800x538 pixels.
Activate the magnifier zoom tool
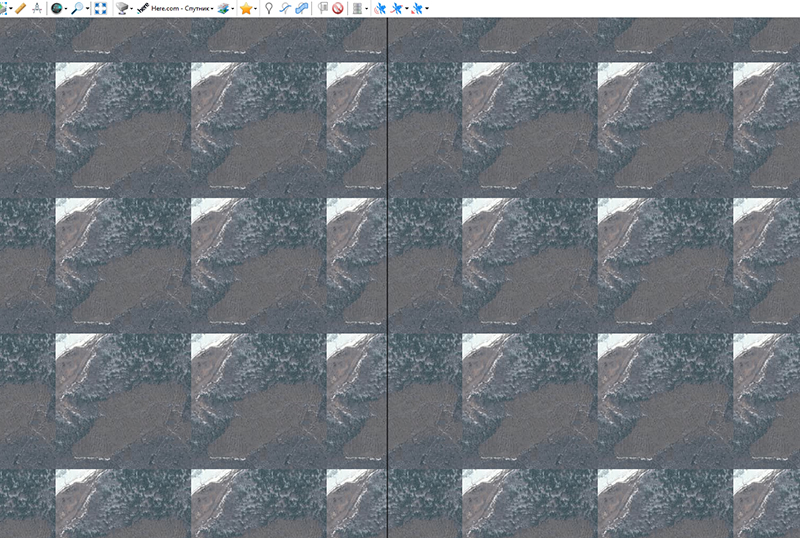point(78,8)
